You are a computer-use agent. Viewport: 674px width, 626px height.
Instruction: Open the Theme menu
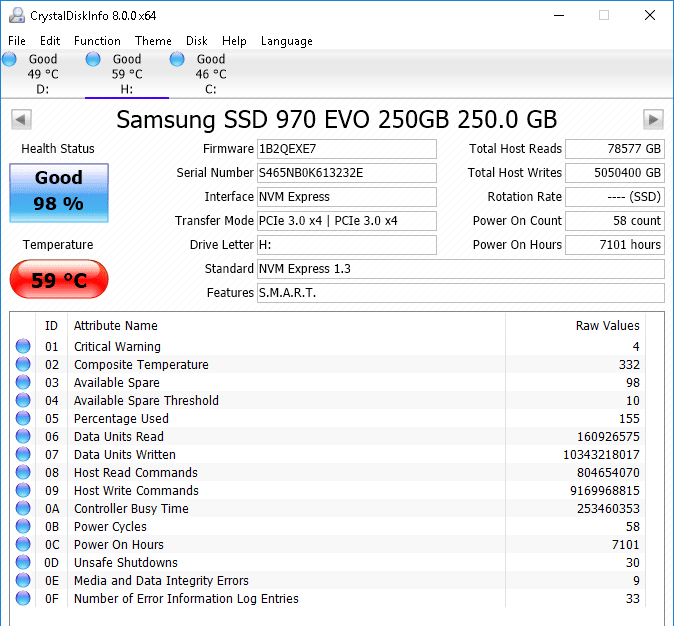[x=153, y=41]
